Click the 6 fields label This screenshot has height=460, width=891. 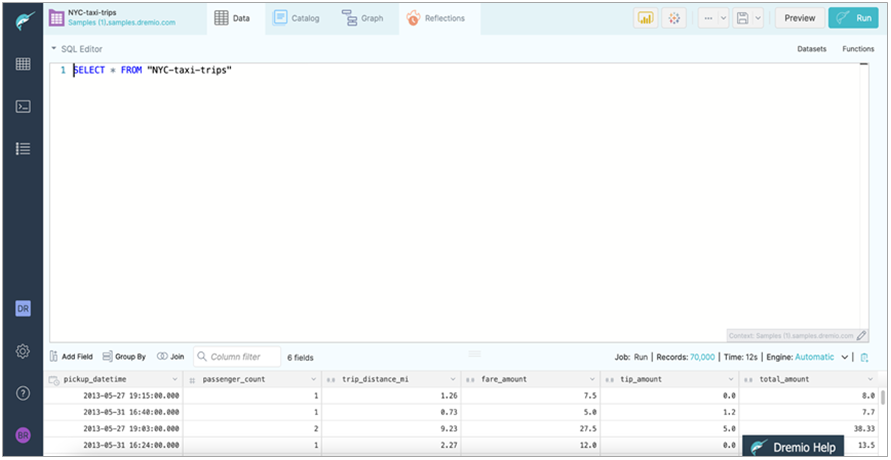coord(300,358)
